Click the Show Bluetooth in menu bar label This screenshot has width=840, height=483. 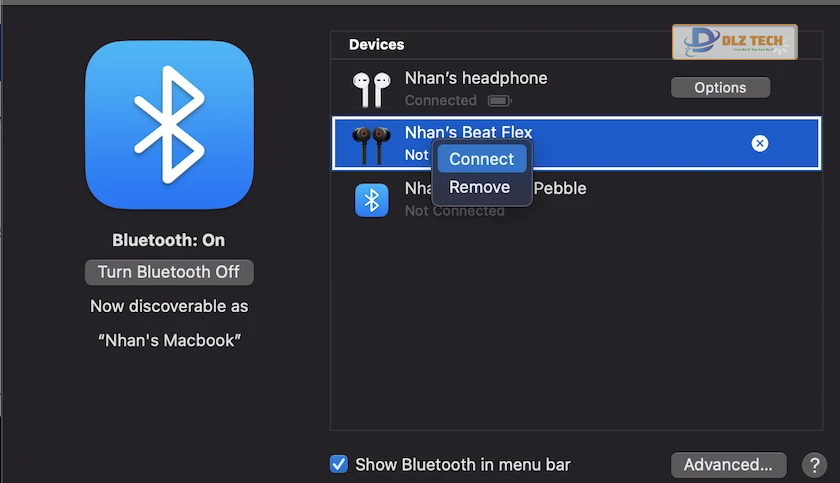[x=463, y=464]
